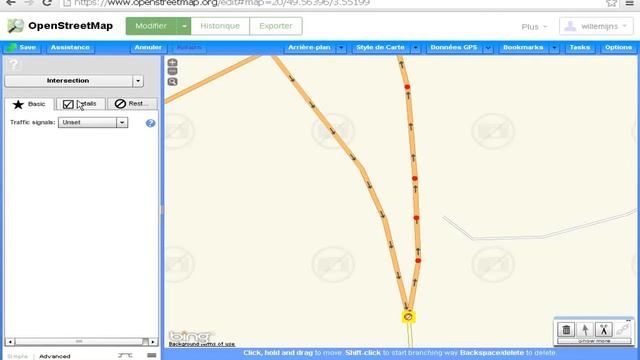640x360 pixels.
Task: Expand the Bookmarks dropdown arrow
Action: coord(554,48)
